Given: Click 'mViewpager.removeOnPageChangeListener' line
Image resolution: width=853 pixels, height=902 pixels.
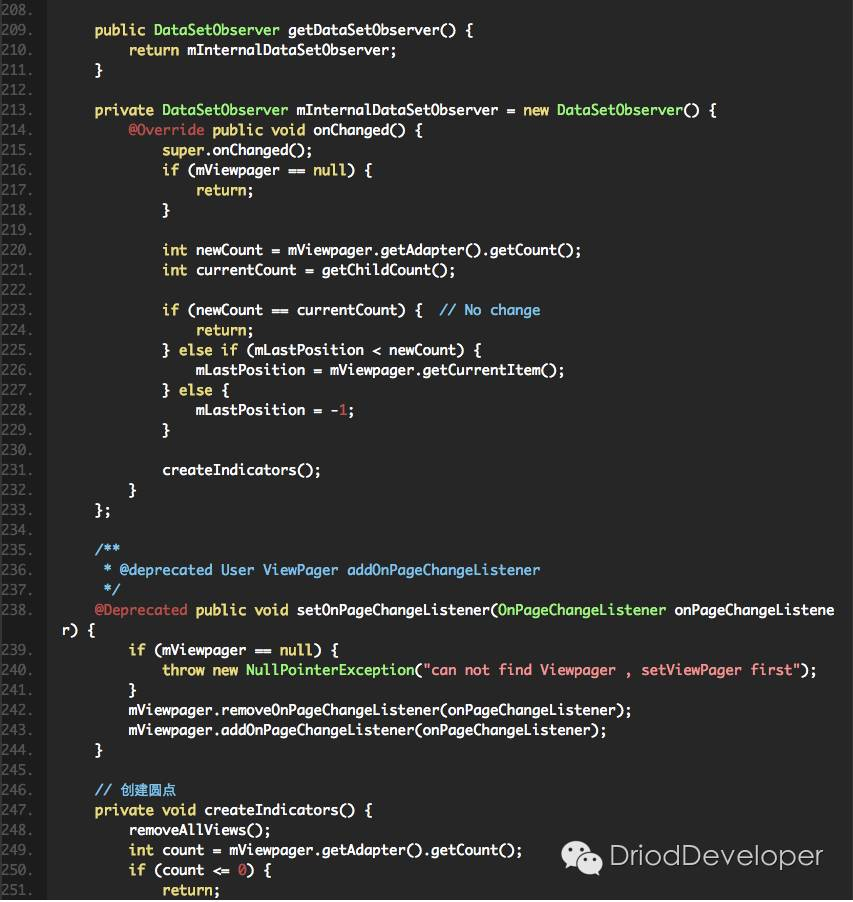Looking at the screenshot, I should (x=380, y=710).
